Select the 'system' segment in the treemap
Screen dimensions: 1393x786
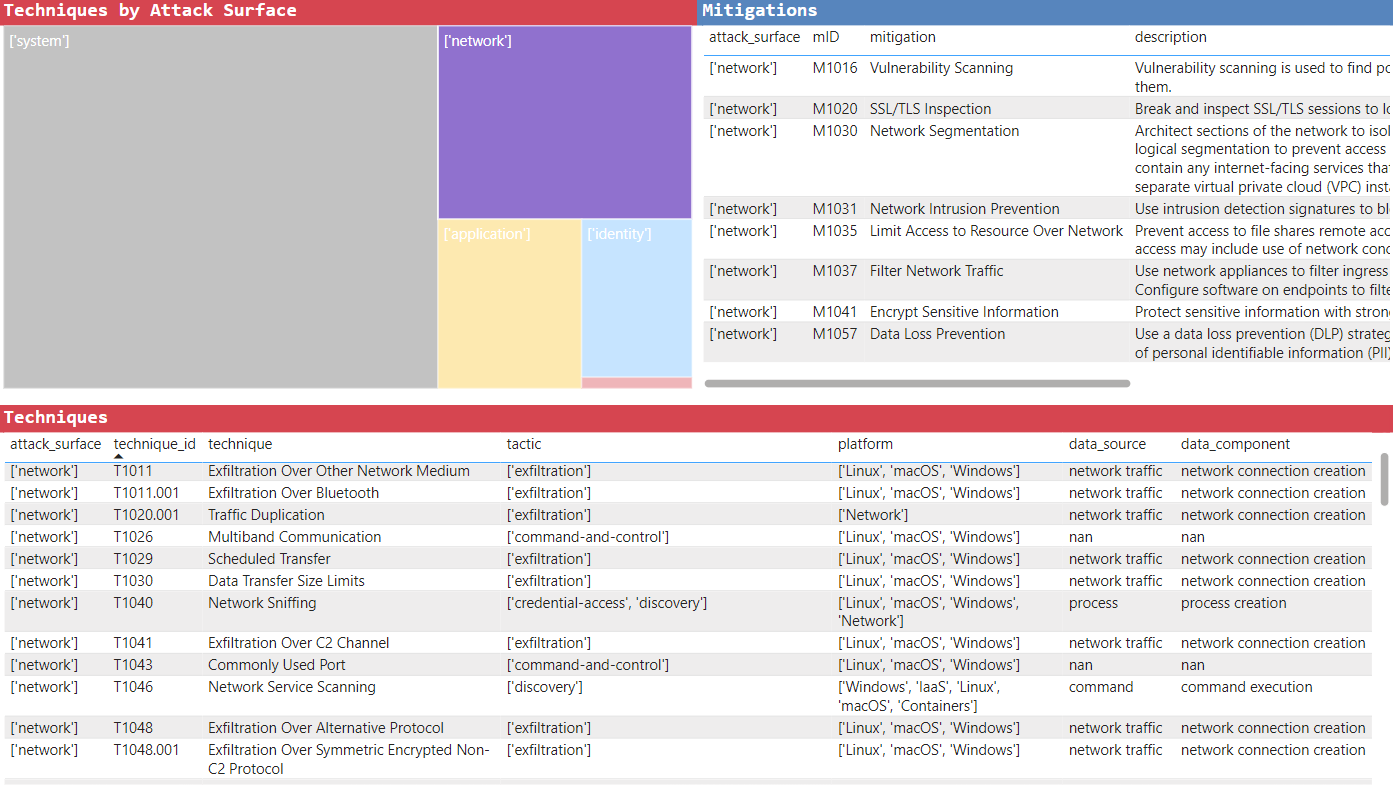coord(218,205)
